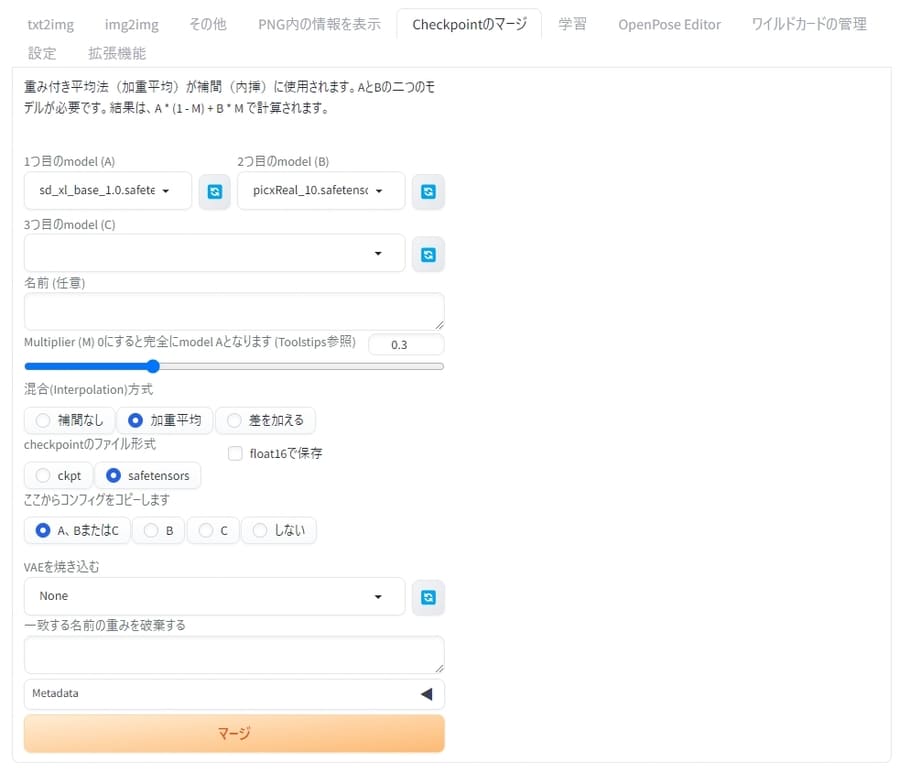Refresh the model B checkpoint list
Screen dimensions: 900x773
[x=428, y=191]
